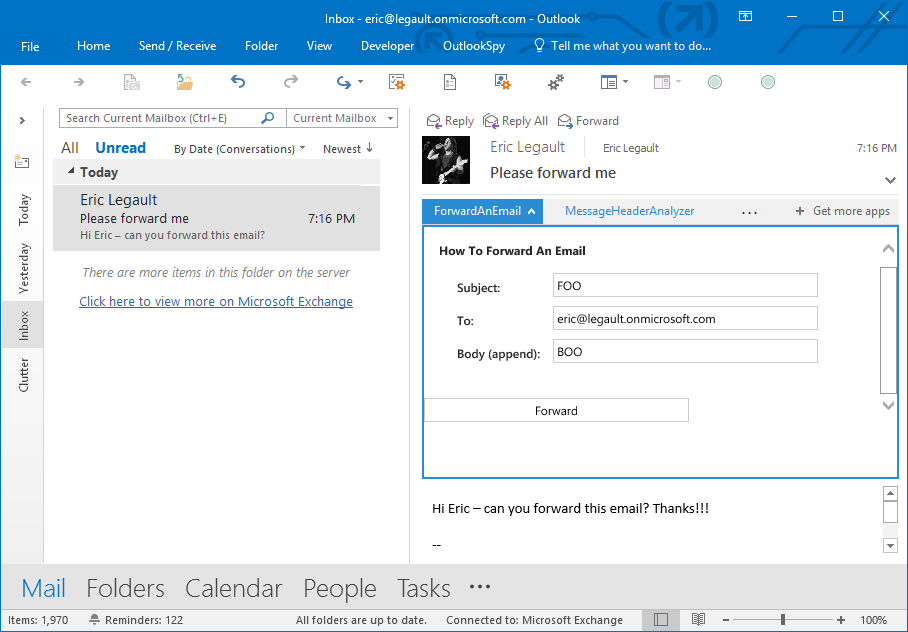Click the add-in Forward button
This screenshot has width=908, height=632.
556,410
